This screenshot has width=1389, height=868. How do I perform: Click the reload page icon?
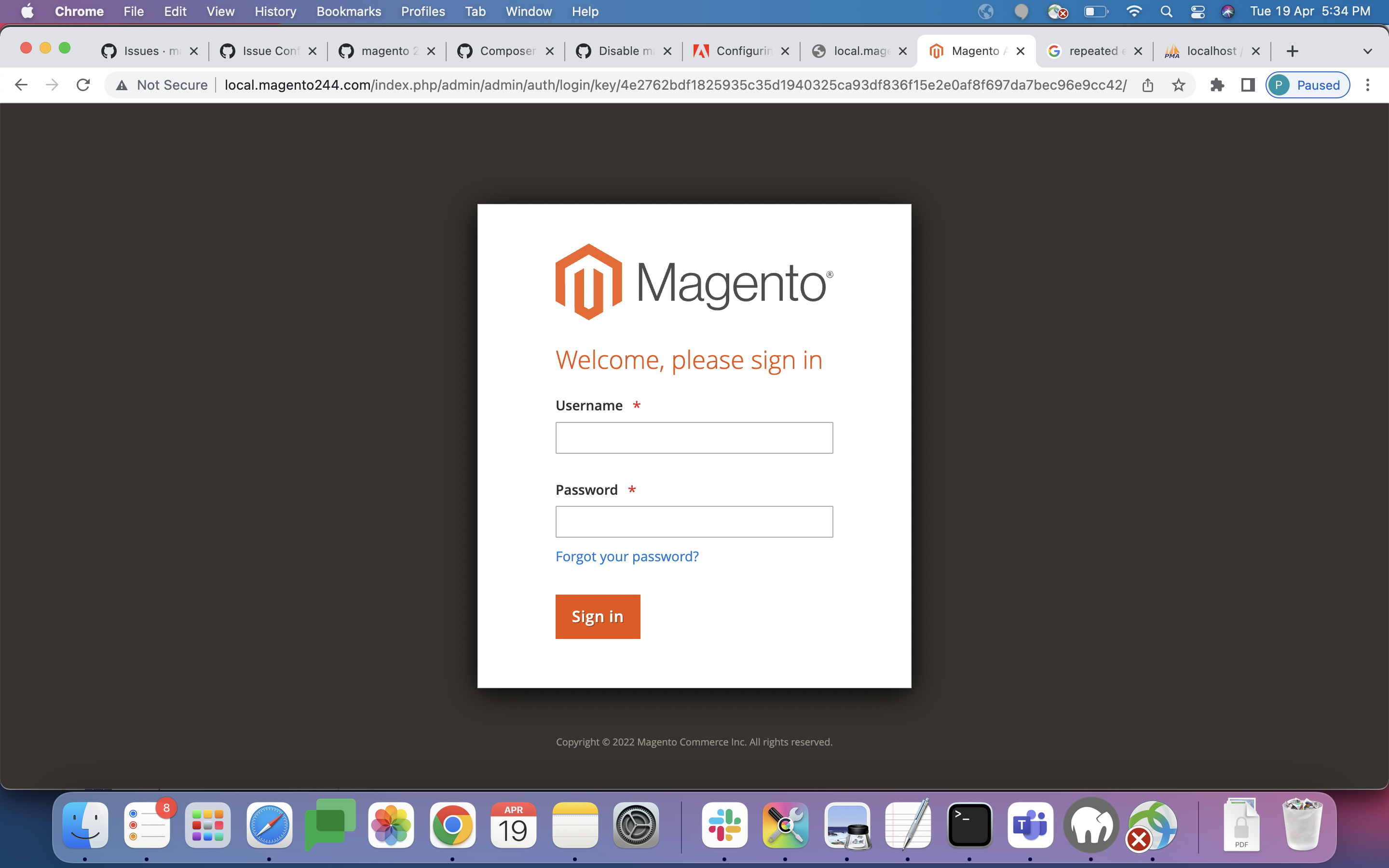(83, 84)
